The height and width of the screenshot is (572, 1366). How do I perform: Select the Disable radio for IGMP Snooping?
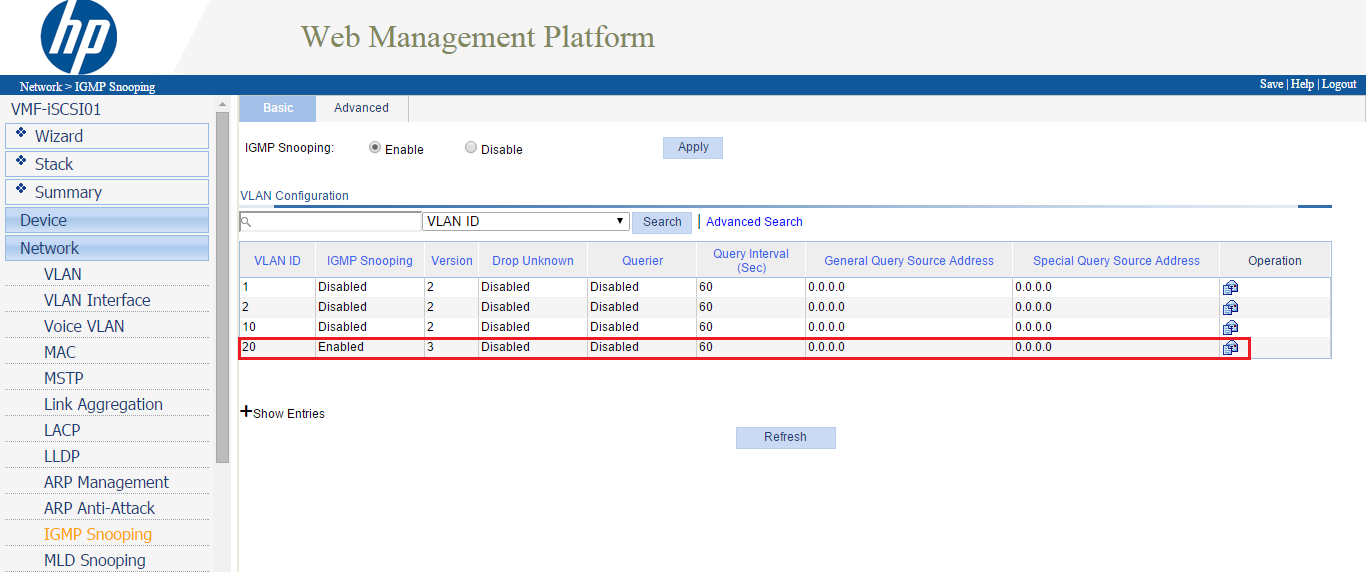coord(471,148)
